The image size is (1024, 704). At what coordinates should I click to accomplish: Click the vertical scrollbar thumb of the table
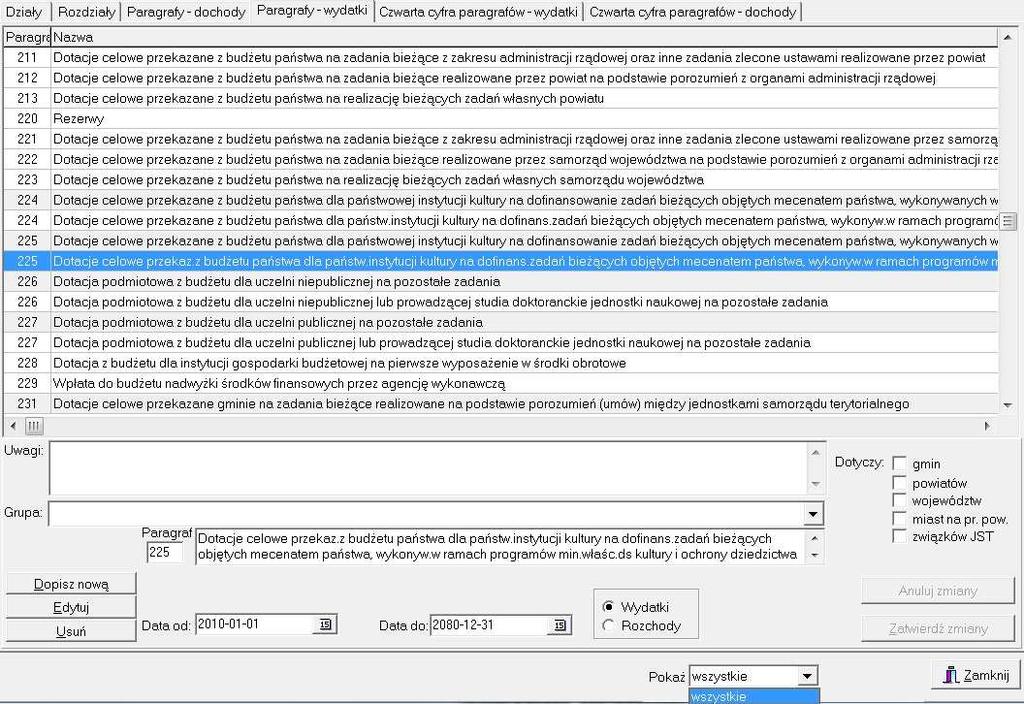click(x=1008, y=221)
